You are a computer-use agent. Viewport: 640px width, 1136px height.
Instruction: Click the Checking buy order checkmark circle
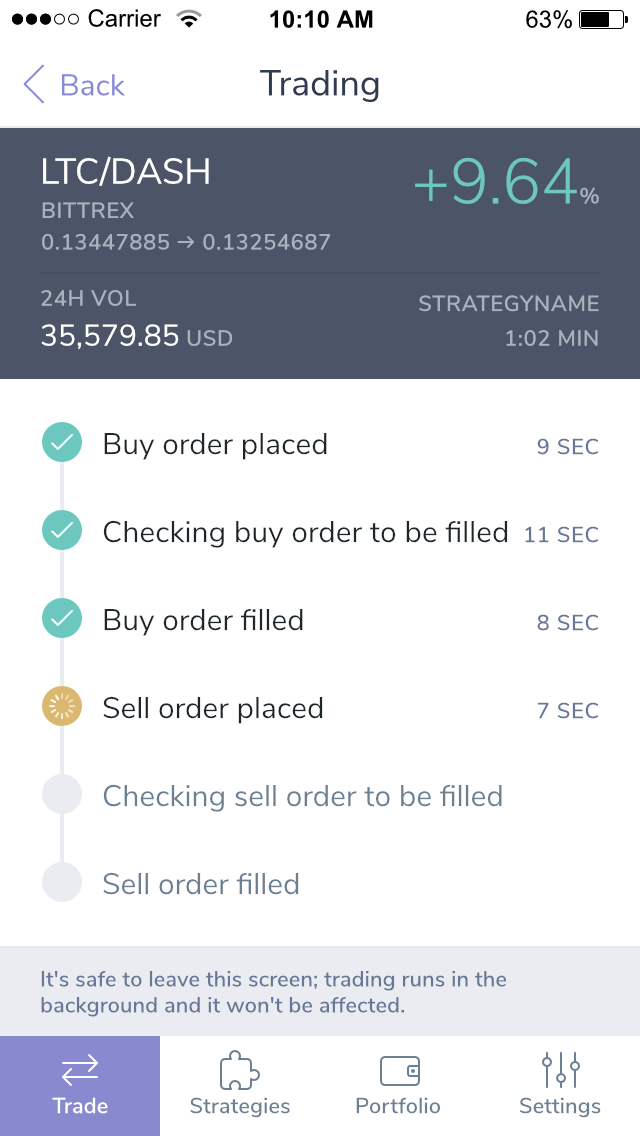click(61, 532)
